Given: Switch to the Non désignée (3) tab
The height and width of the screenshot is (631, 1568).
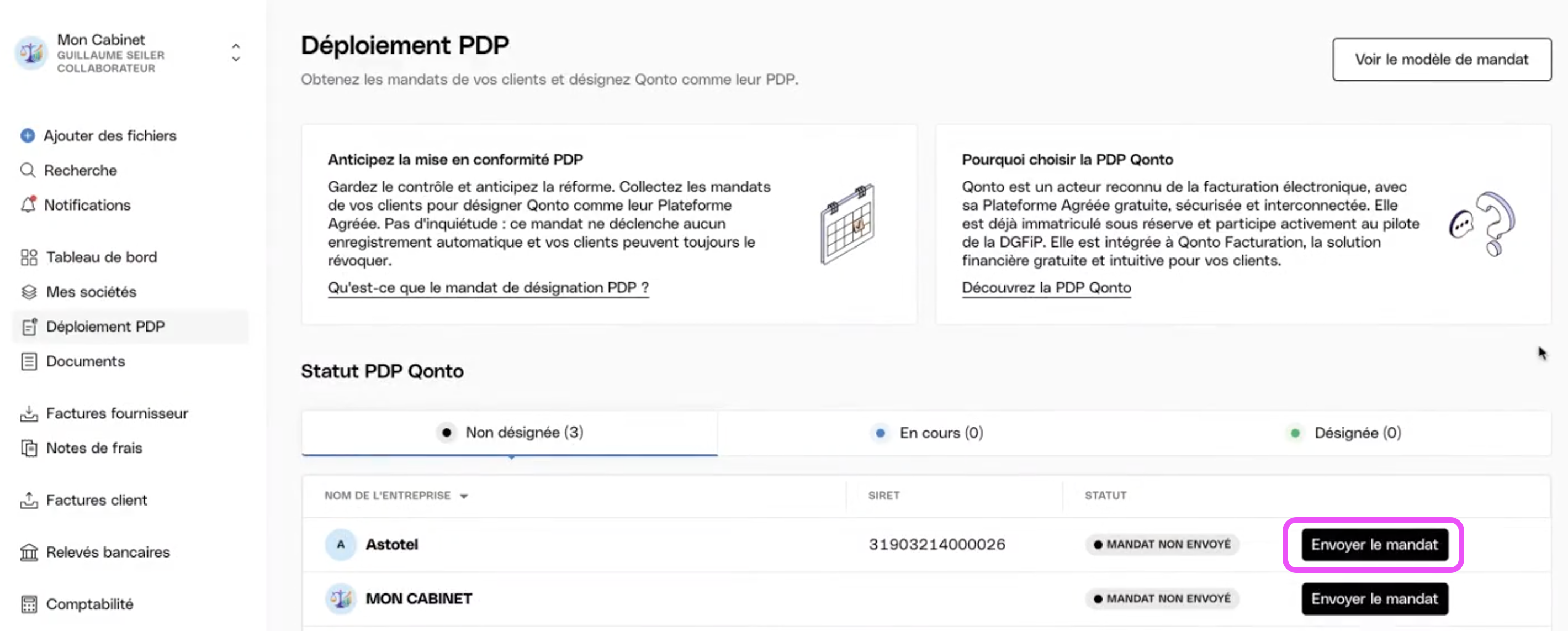Looking at the screenshot, I should point(510,433).
